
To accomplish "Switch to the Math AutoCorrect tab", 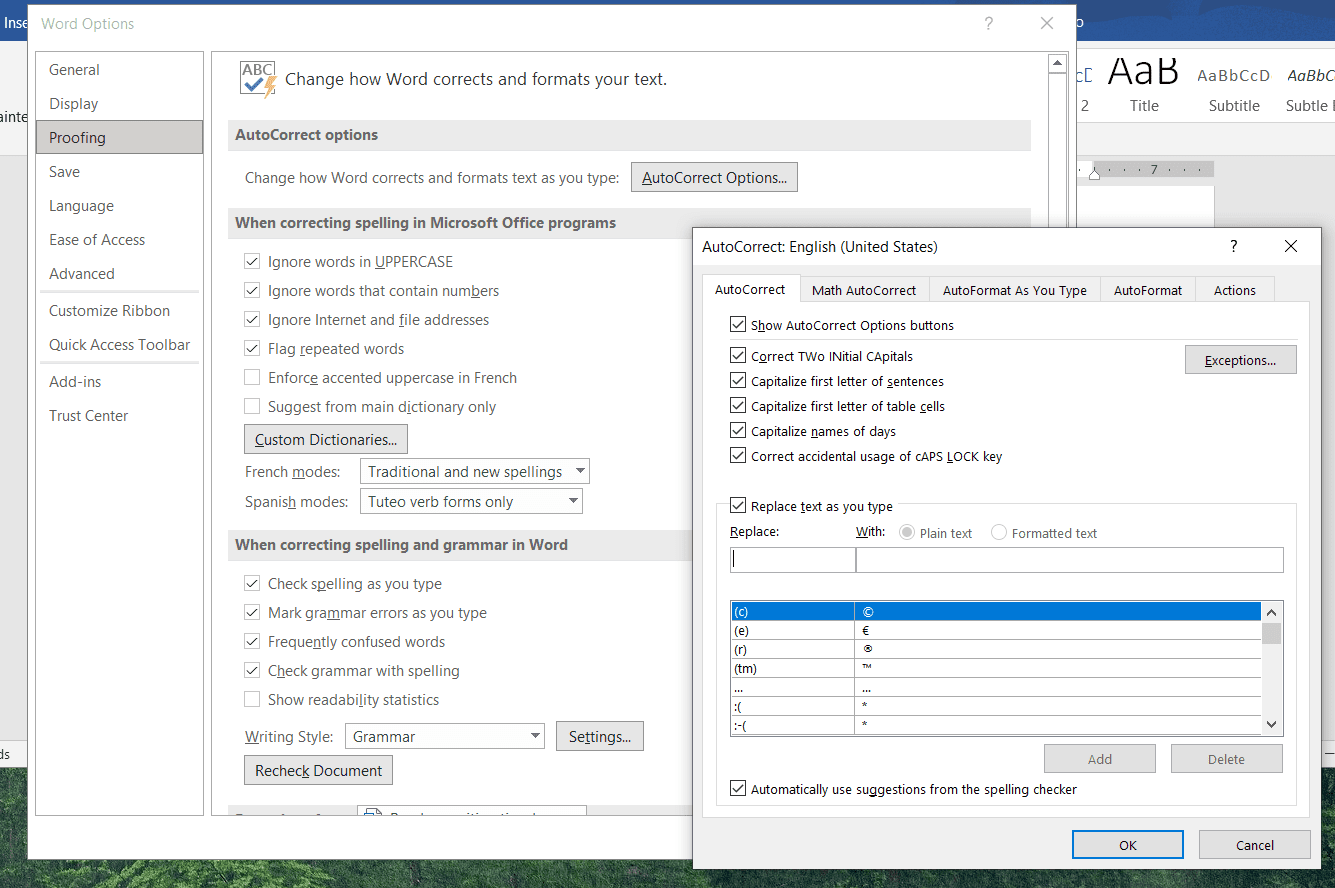I will [863, 290].
